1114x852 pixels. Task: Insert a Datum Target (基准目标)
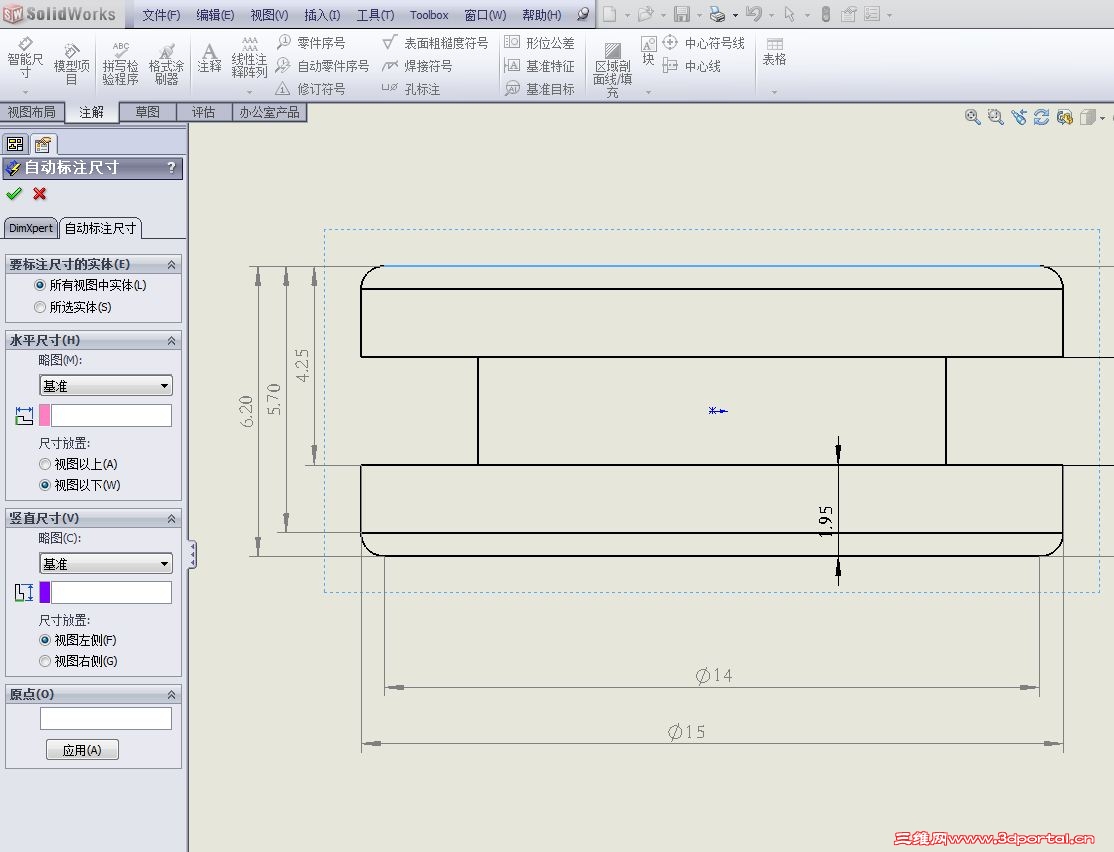tap(539, 89)
